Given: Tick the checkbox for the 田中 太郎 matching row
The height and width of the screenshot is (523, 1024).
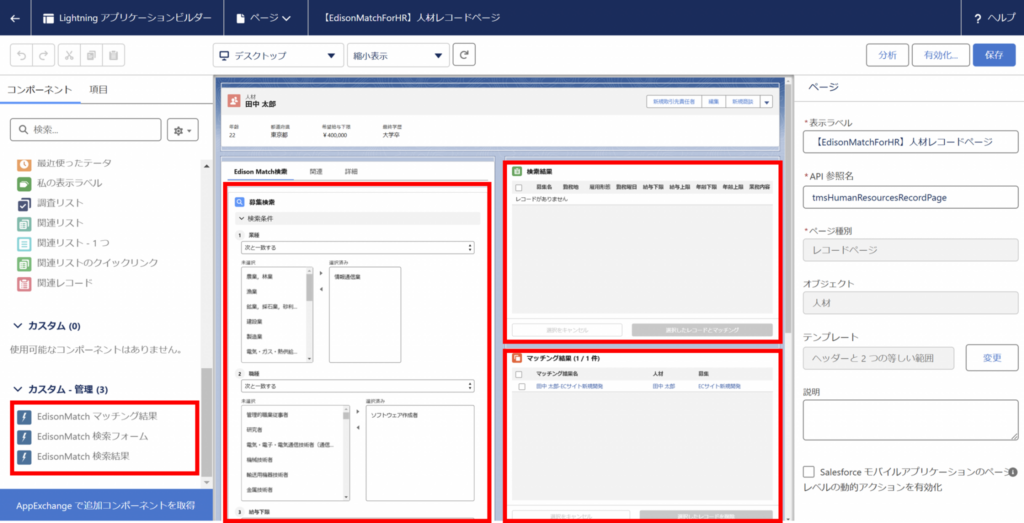Looking at the screenshot, I should (520, 386).
